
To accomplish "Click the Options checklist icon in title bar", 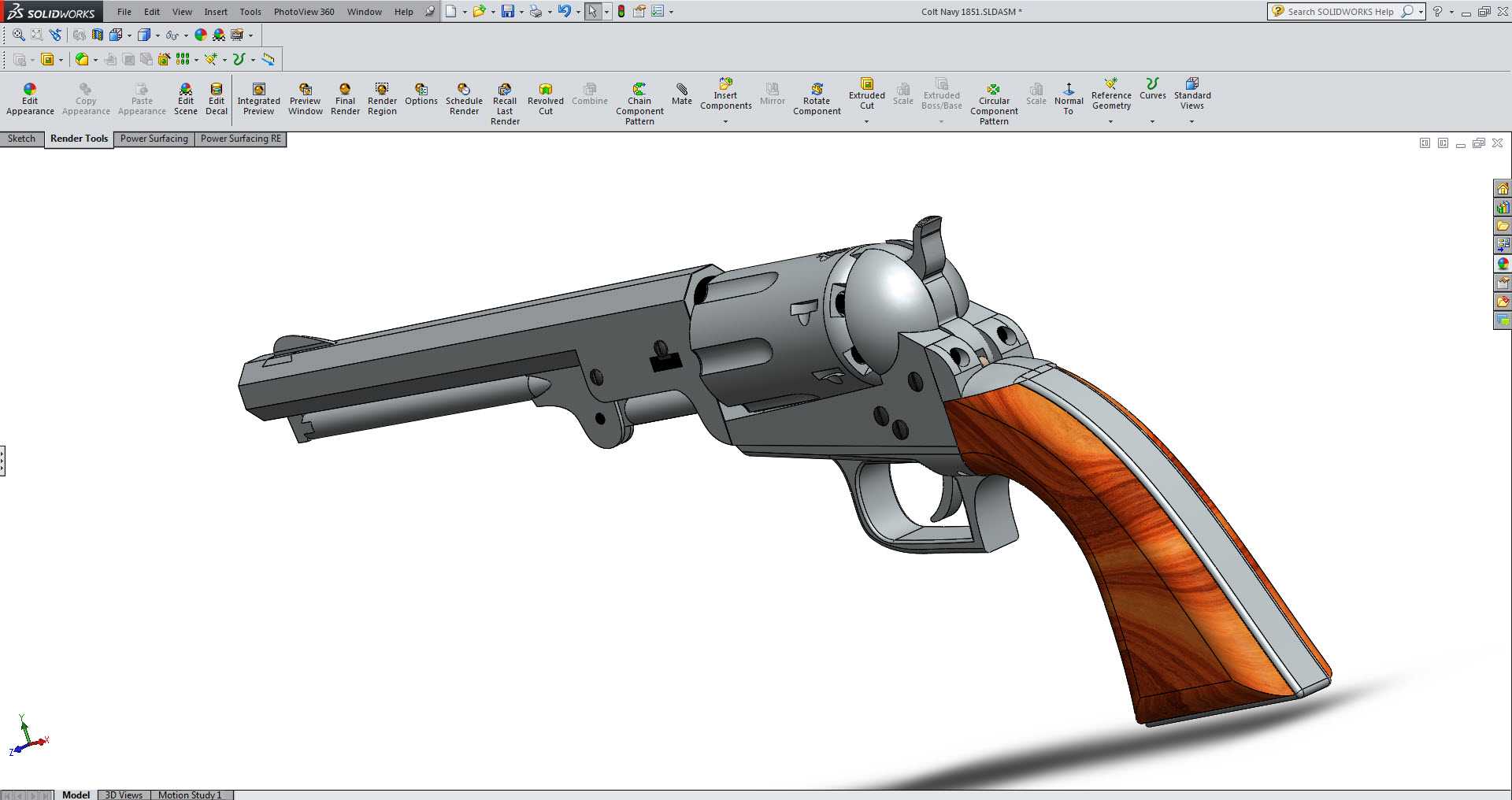I will tap(658, 11).
